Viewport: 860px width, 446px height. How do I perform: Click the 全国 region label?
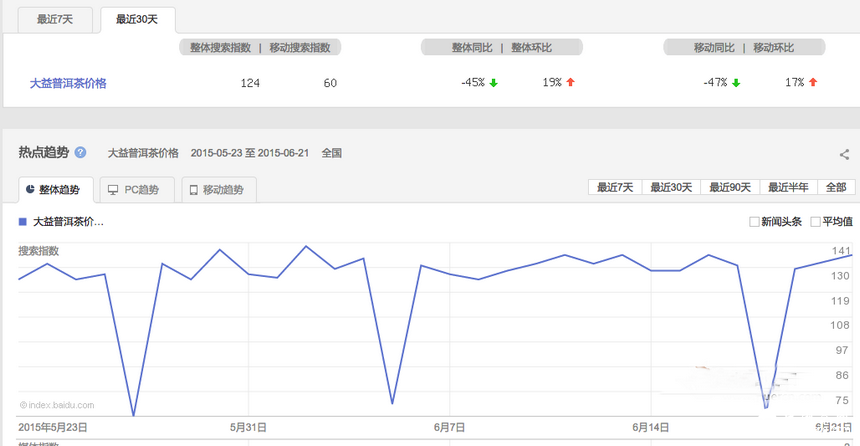tap(331, 153)
